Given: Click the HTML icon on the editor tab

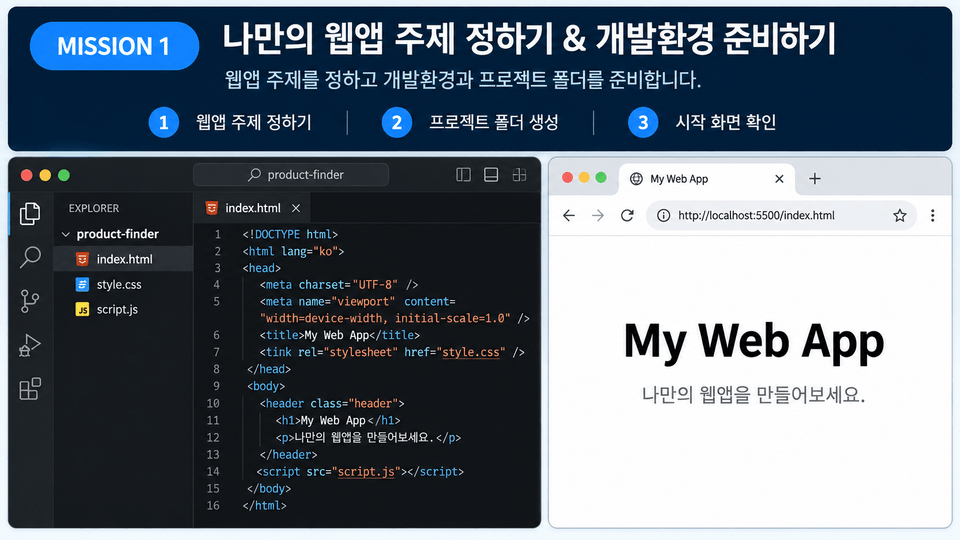Looking at the screenshot, I should pos(211,208).
